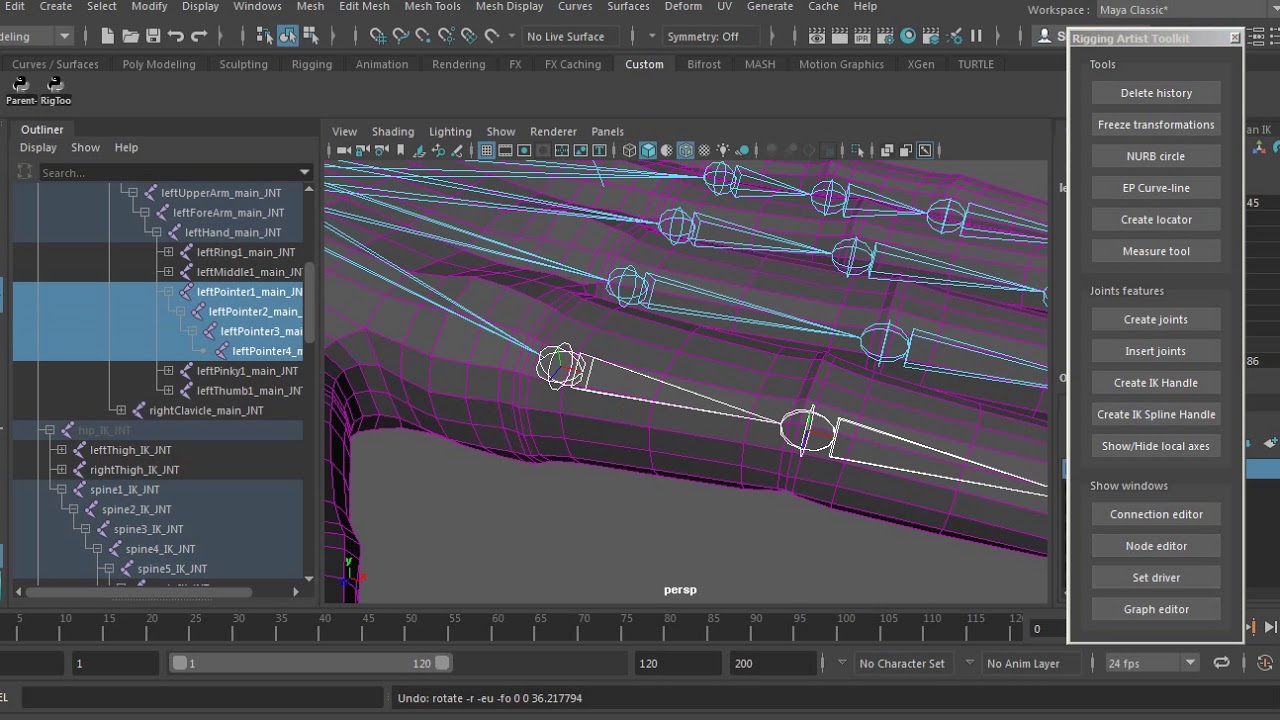This screenshot has width=1280, height=720.
Task: Open the No Character Set dropdown arrow
Action: [x=842, y=663]
